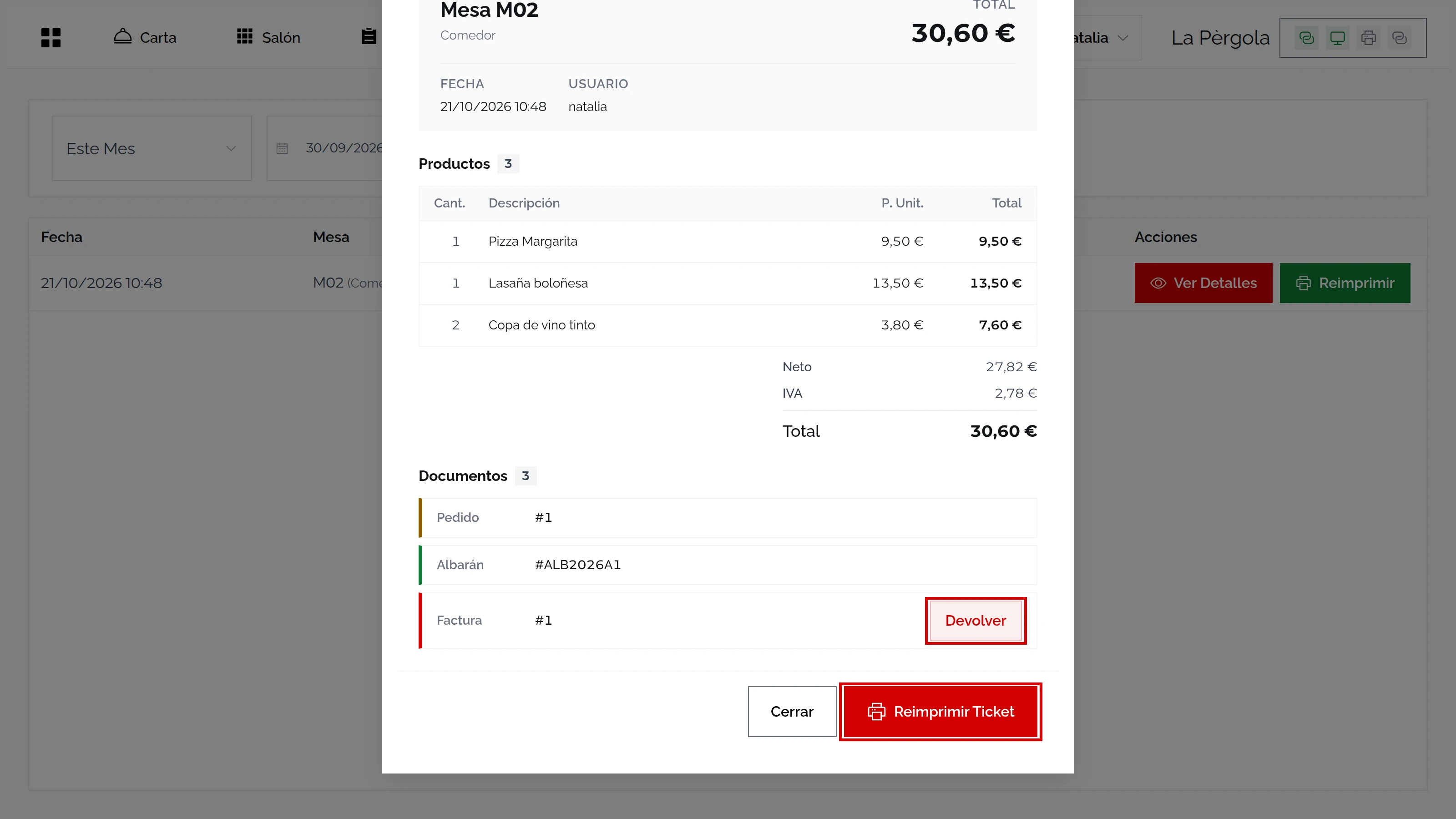
Task: Open the Este Mes period dropdown
Action: [x=152, y=149]
